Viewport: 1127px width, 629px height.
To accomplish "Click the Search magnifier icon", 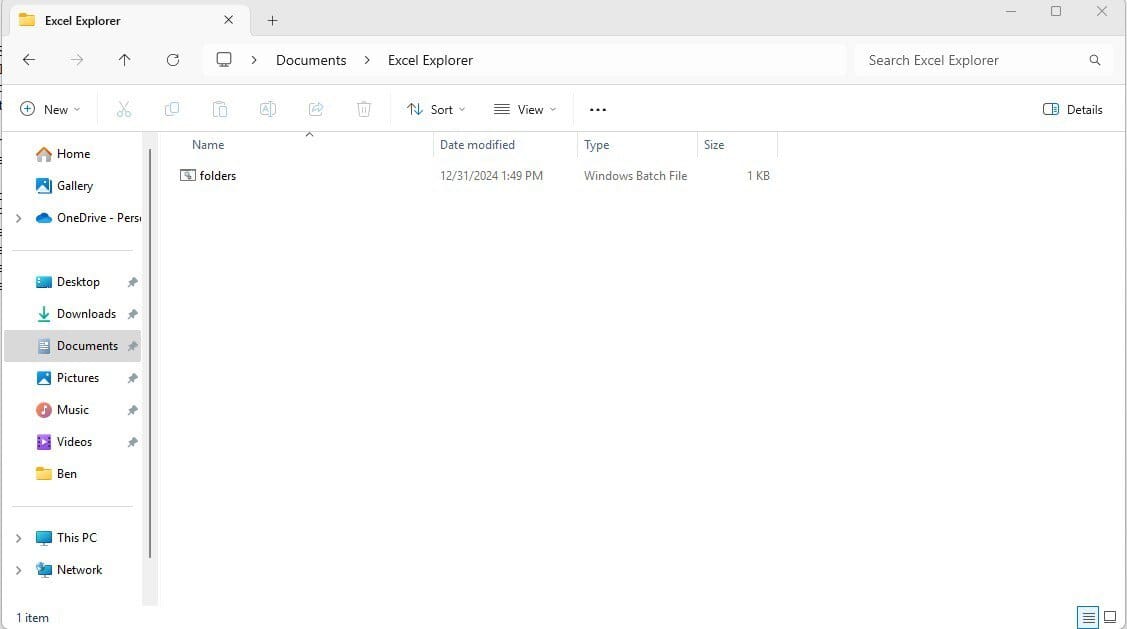I will coord(1095,60).
